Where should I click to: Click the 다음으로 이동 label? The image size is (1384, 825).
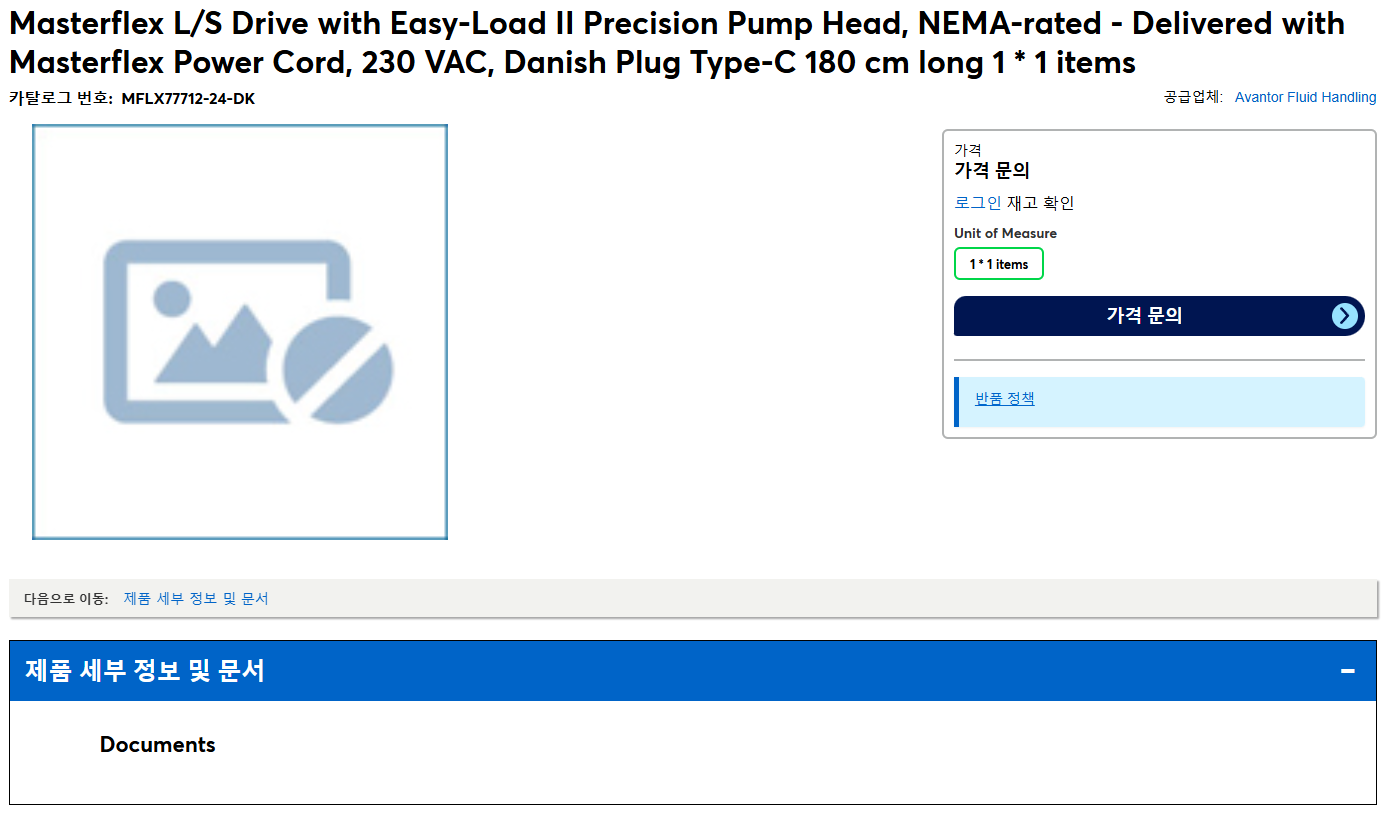point(66,598)
